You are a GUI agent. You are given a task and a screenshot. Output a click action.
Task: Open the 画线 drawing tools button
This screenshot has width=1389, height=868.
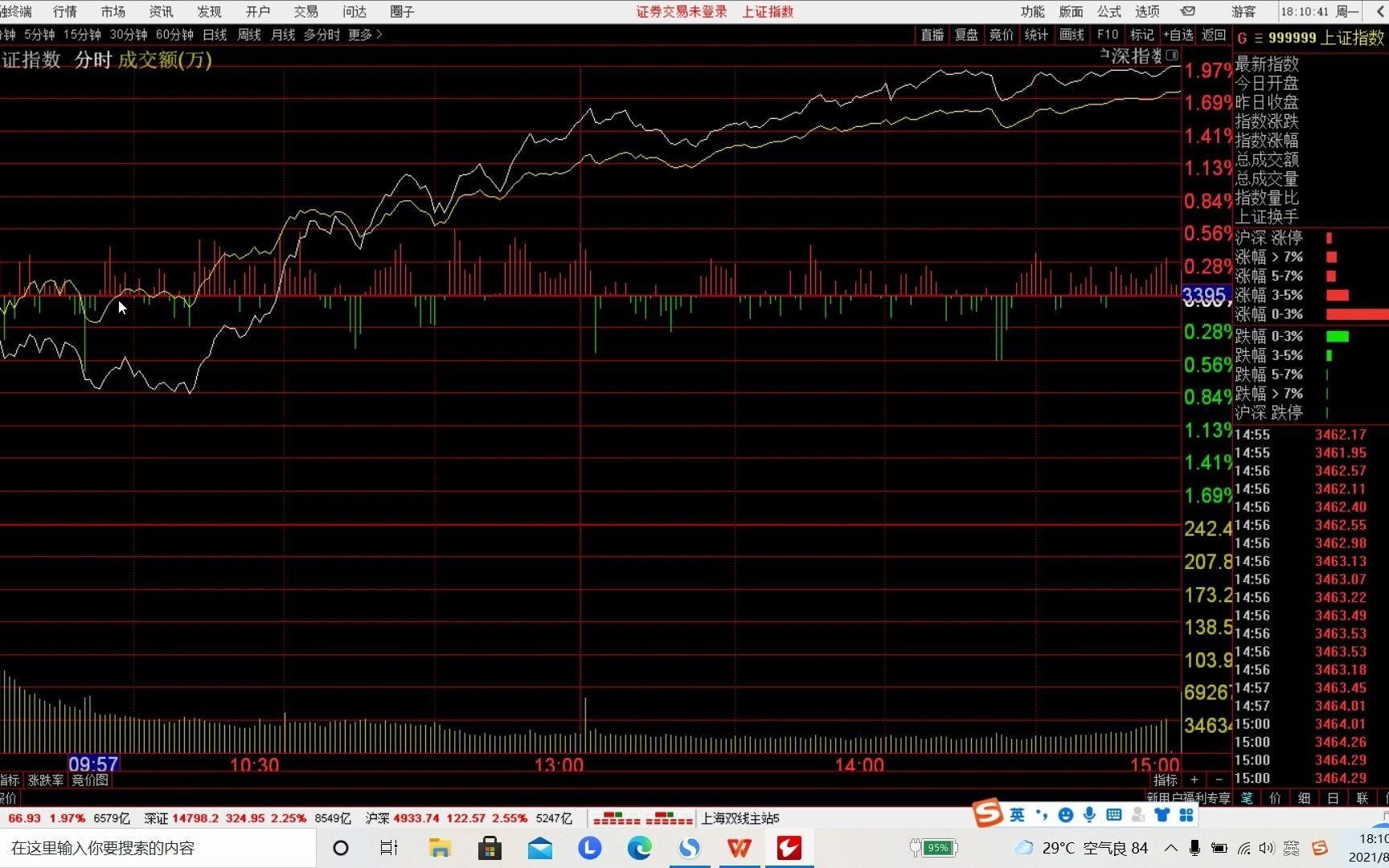(1072, 35)
